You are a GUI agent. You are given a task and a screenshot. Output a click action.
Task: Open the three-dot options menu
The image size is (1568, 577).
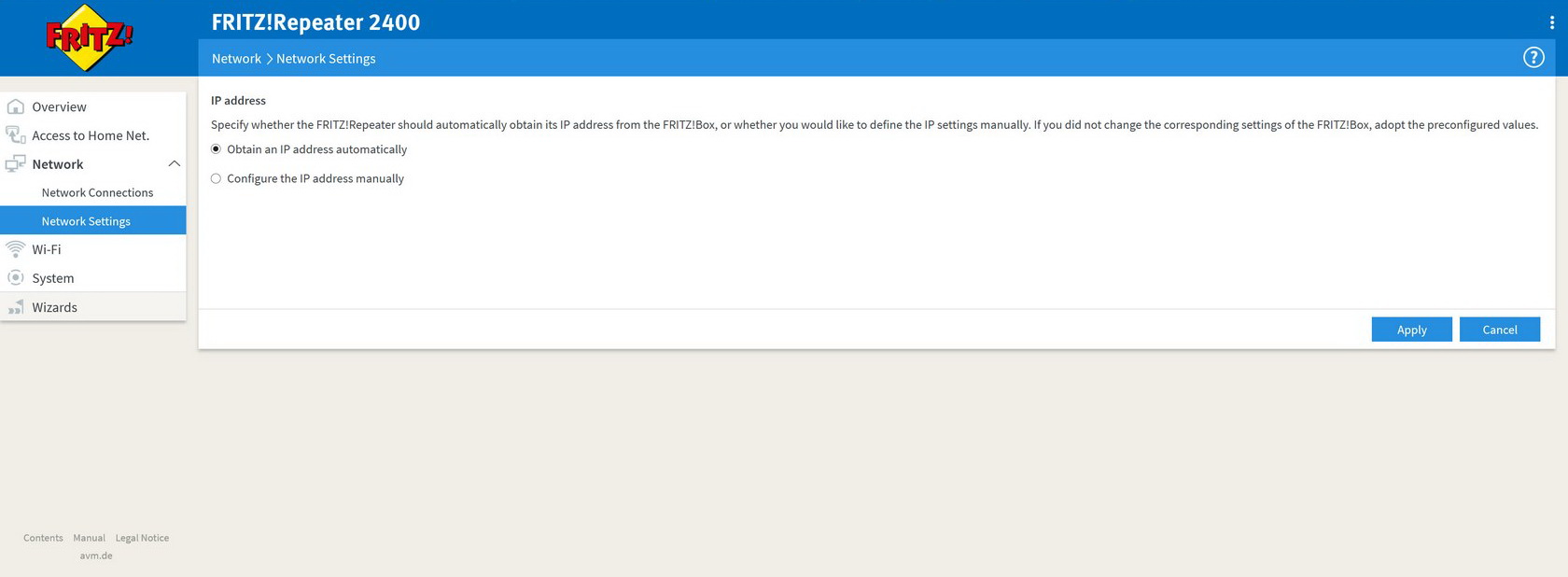click(x=1552, y=22)
